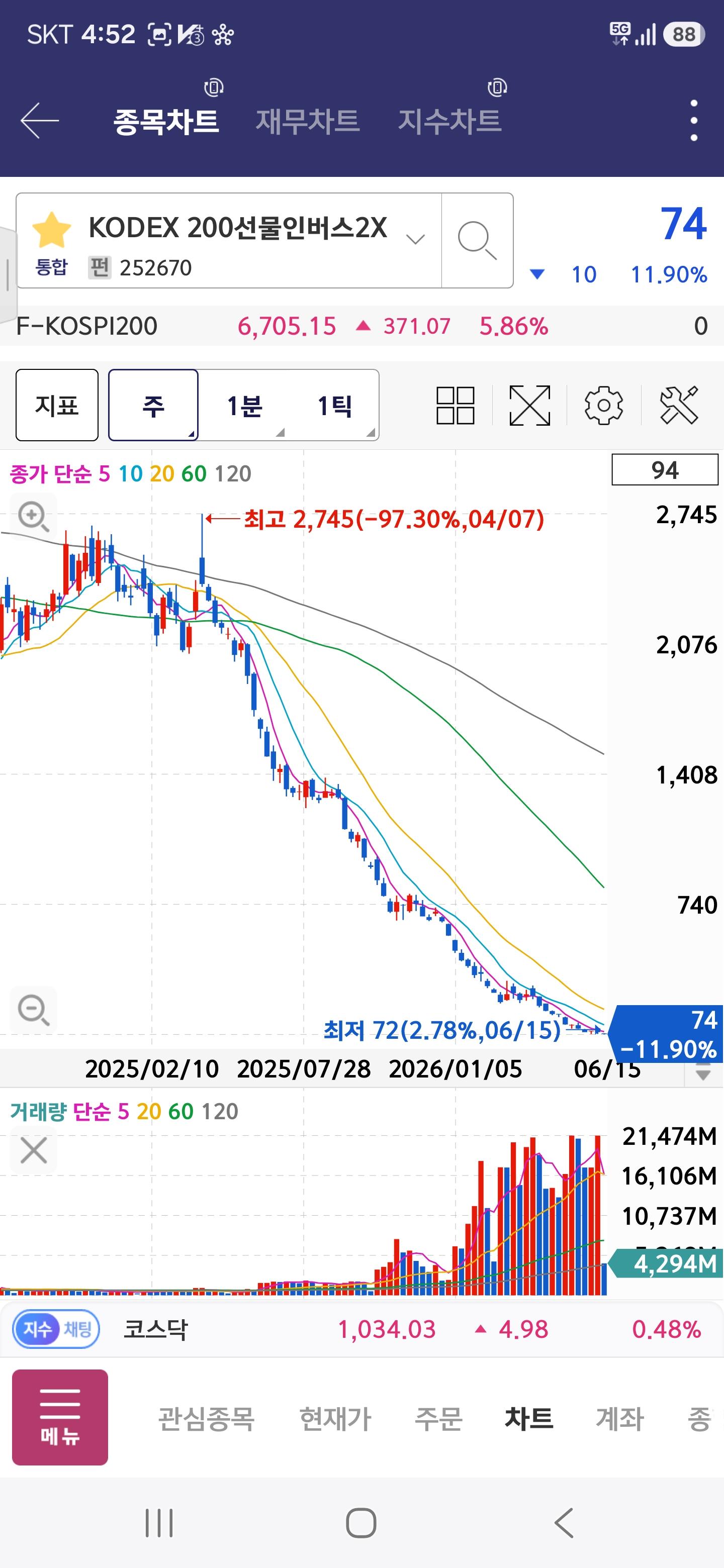This screenshot has height=1568, width=724.
Task: Open the 메뉴 hamburger button
Action: point(60,1417)
